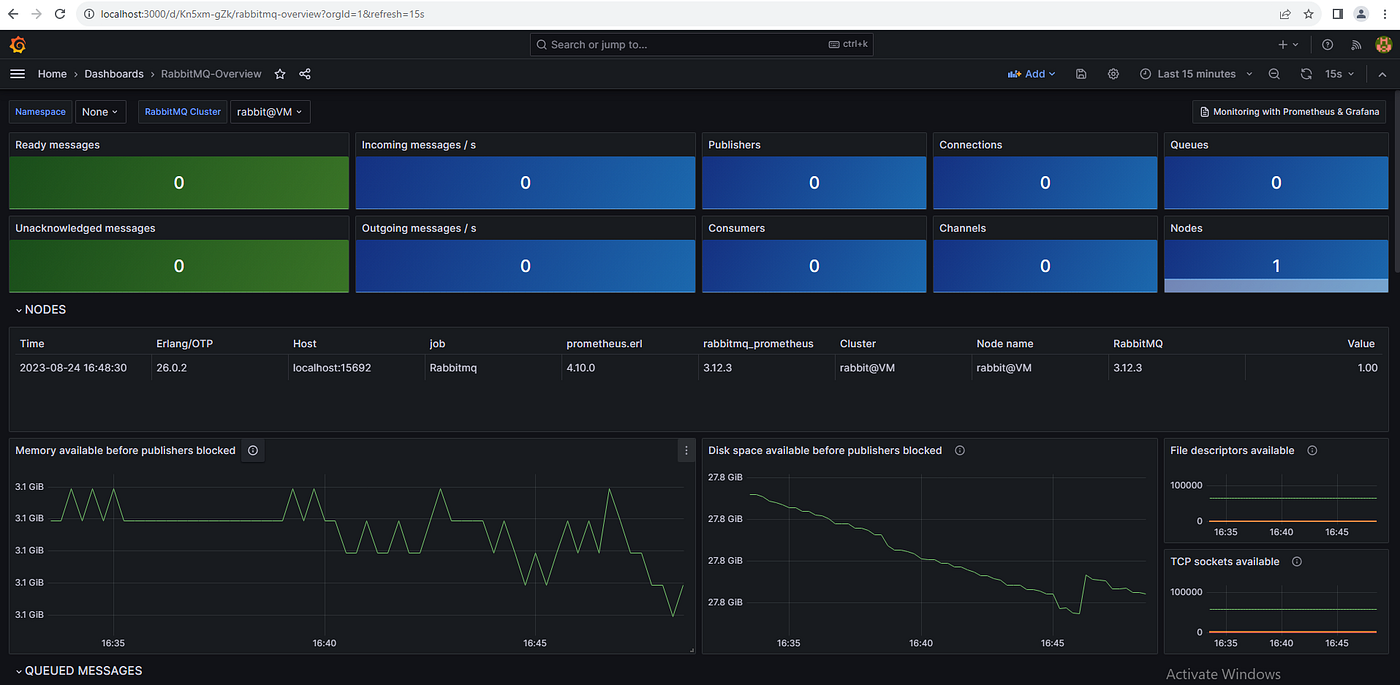This screenshot has width=1400, height=685.
Task: Open the help question mark icon
Action: click(1327, 45)
